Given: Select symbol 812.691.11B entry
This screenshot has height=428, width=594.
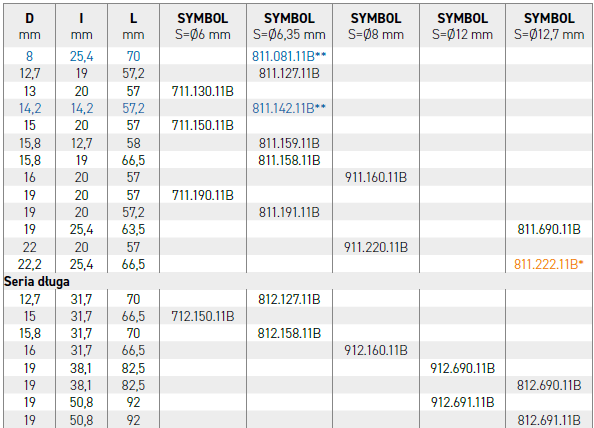Looking at the screenshot, I should point(549,420).
